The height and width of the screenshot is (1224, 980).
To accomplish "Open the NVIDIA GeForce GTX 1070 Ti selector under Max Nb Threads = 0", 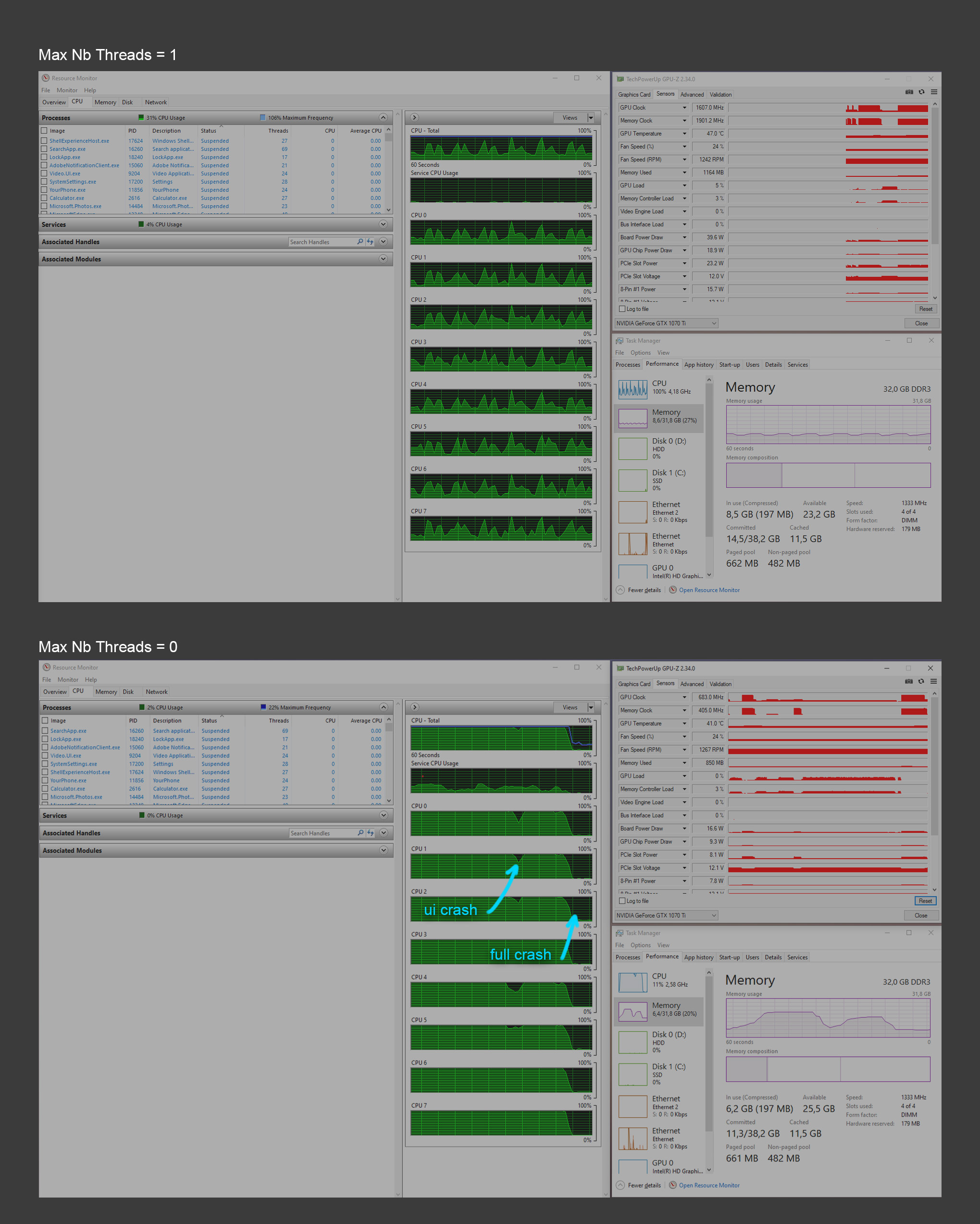I will [667, 915].
